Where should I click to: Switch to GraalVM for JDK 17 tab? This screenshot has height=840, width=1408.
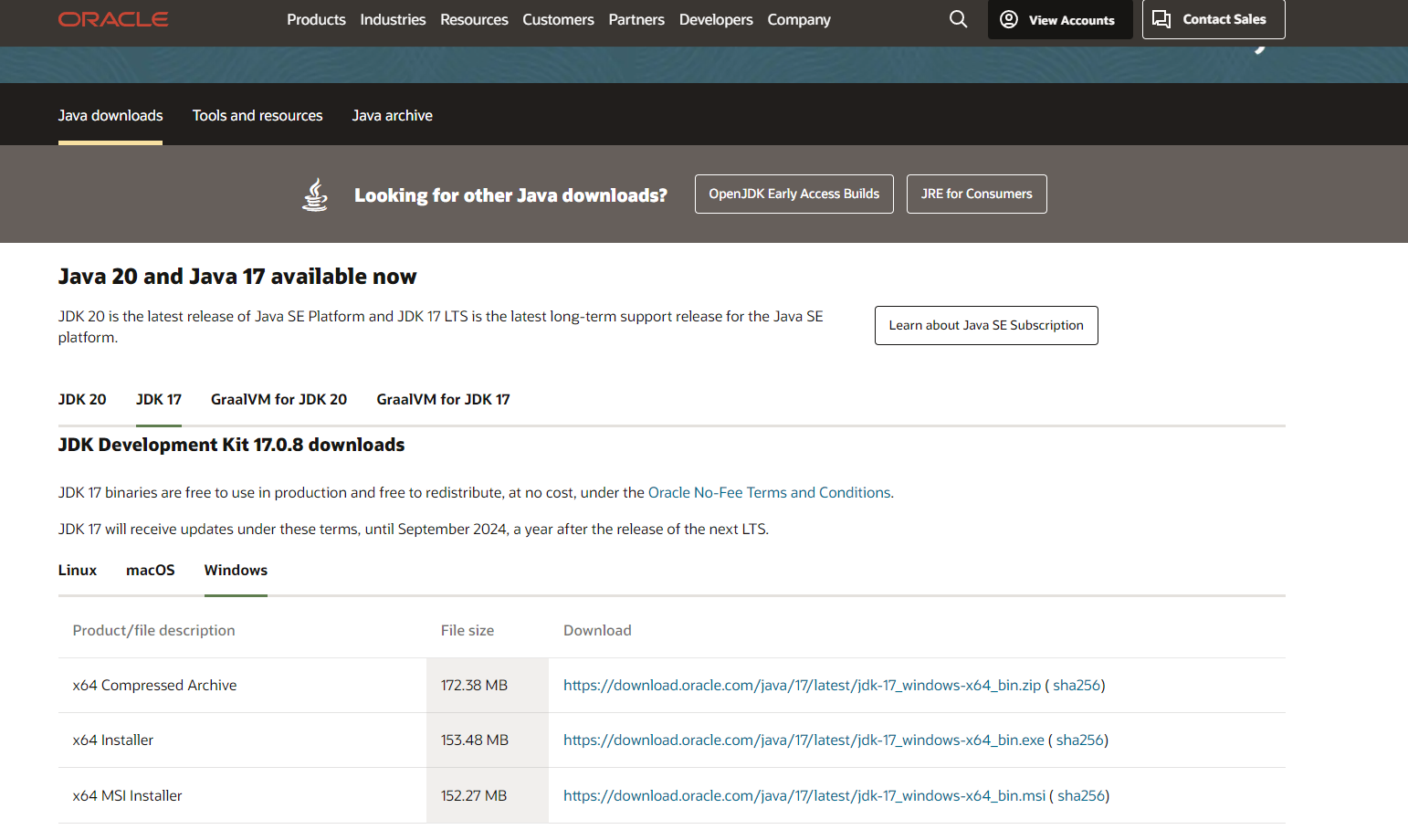pyautogui.click(x=443, y=399)
